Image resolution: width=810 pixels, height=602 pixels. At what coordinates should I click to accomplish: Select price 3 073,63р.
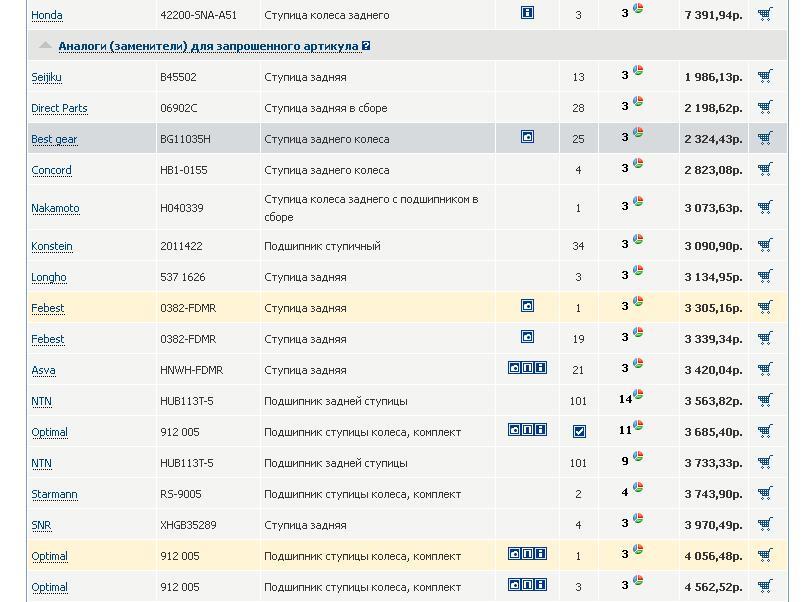[x=713, y=208]
